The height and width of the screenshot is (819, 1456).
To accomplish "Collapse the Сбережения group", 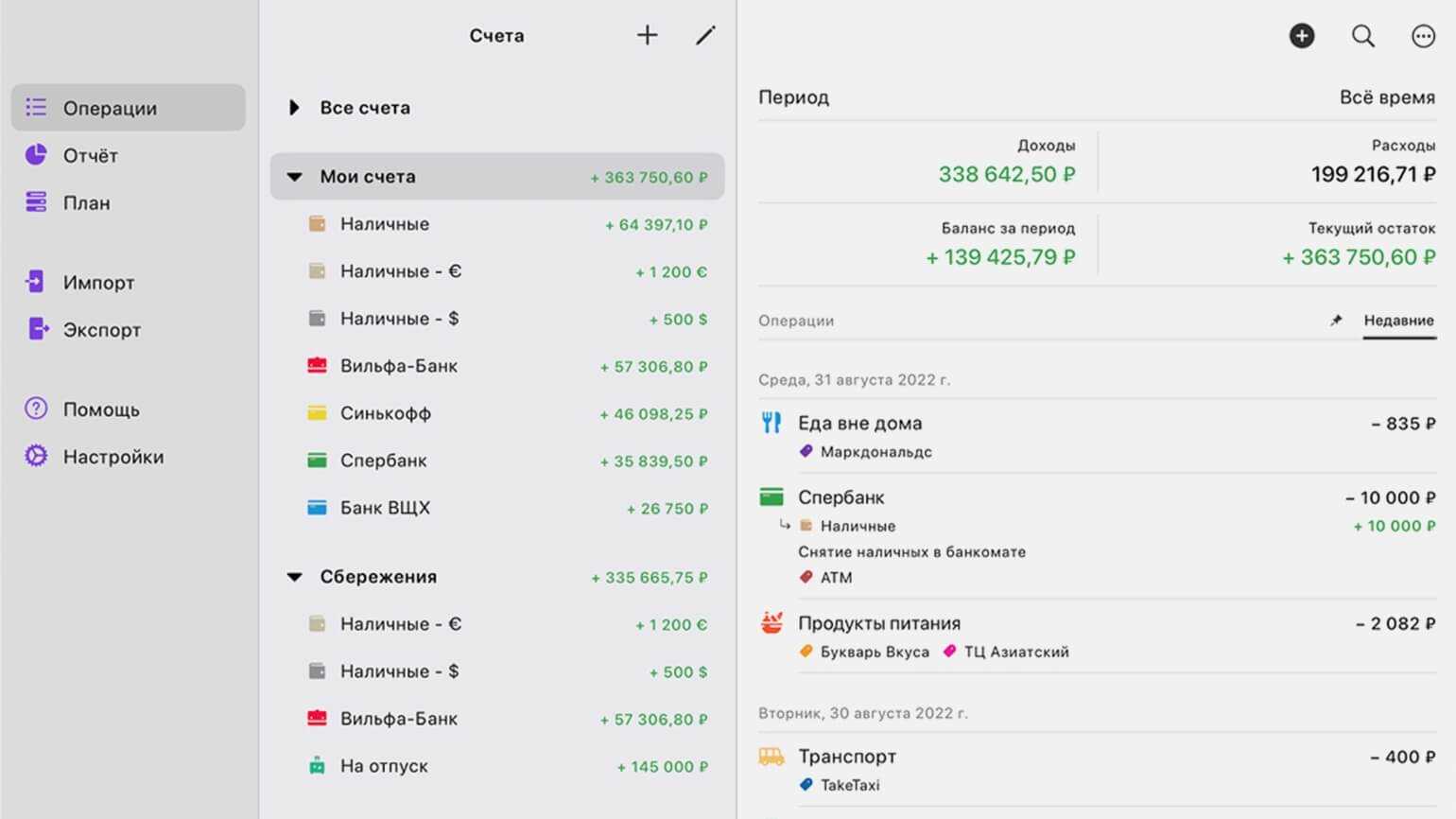I will 295,577.
